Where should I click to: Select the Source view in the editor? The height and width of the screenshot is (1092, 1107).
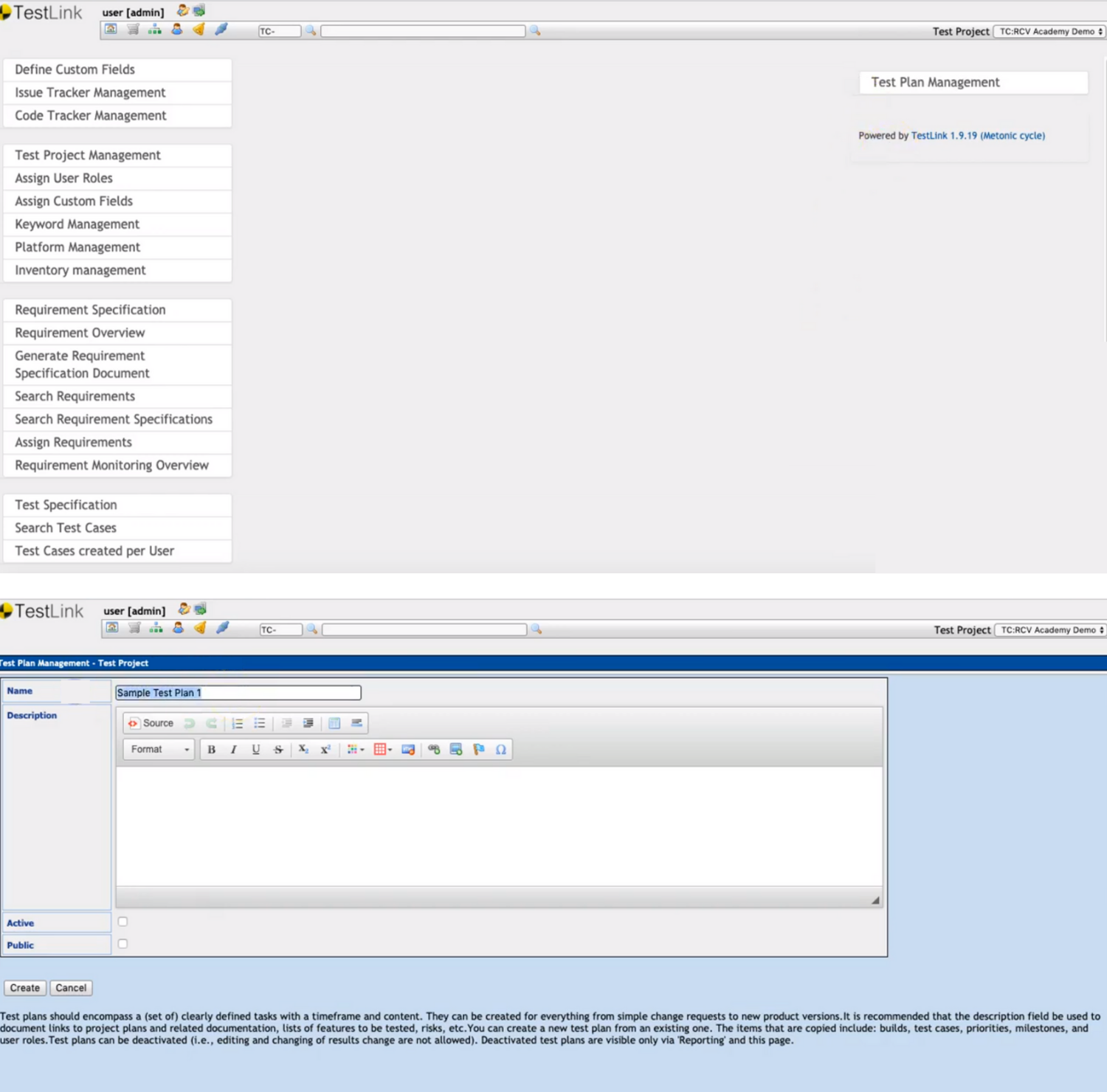[151, 723]
